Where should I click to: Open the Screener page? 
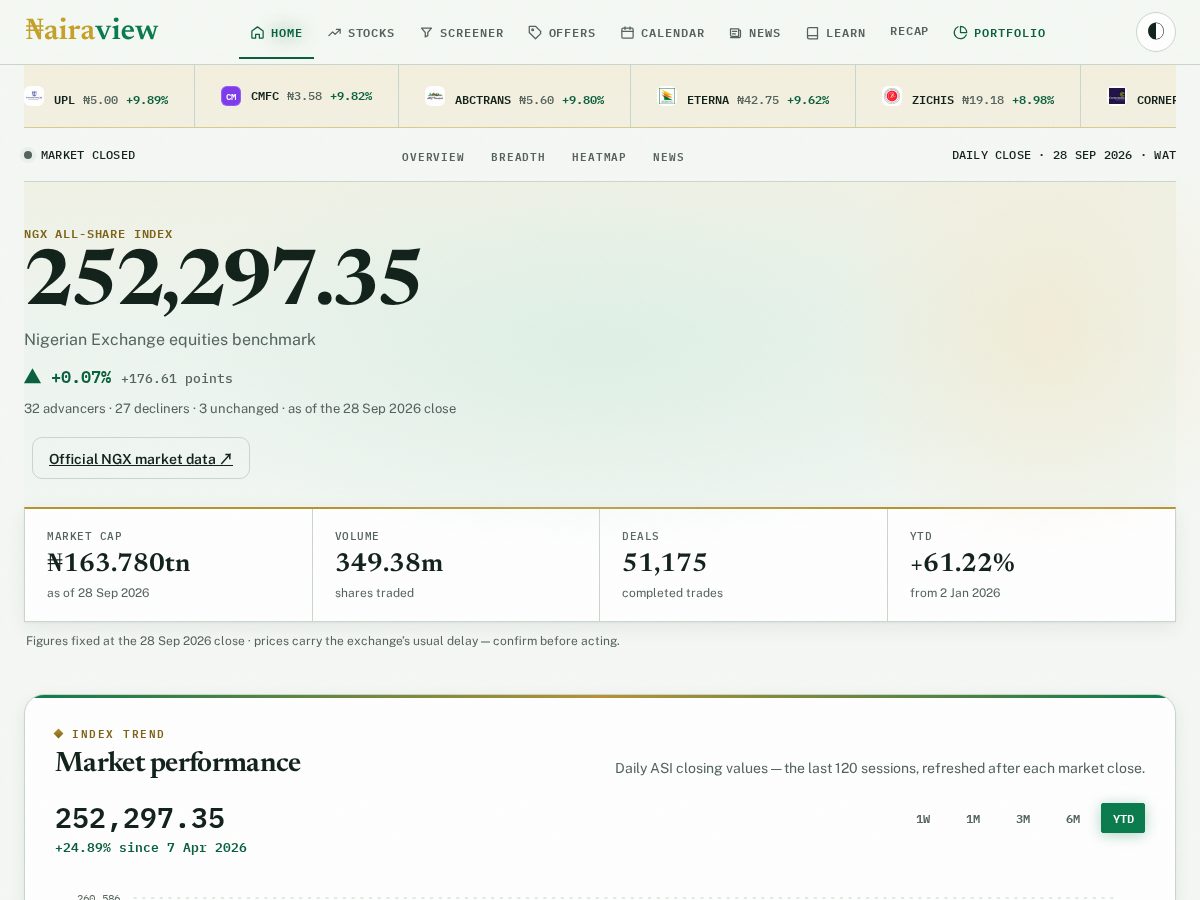[462, 33]
